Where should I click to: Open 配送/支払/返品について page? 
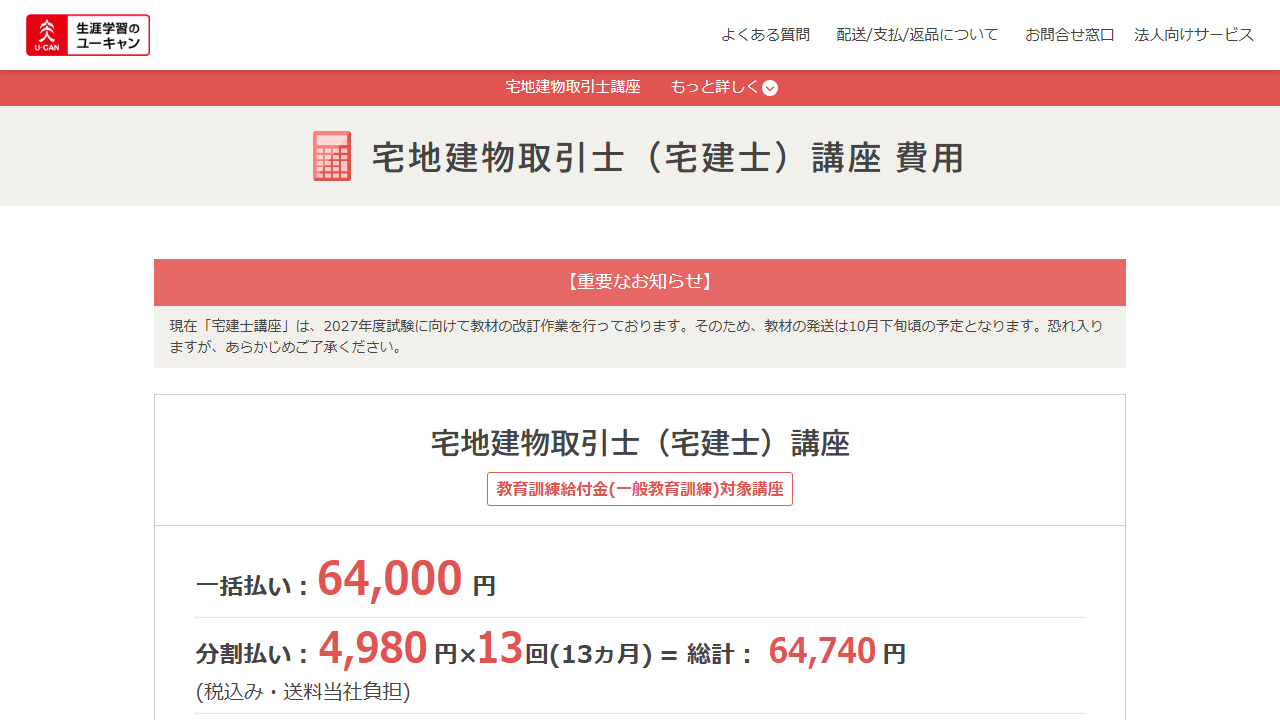pyautogui.click(x=917, y=35)
